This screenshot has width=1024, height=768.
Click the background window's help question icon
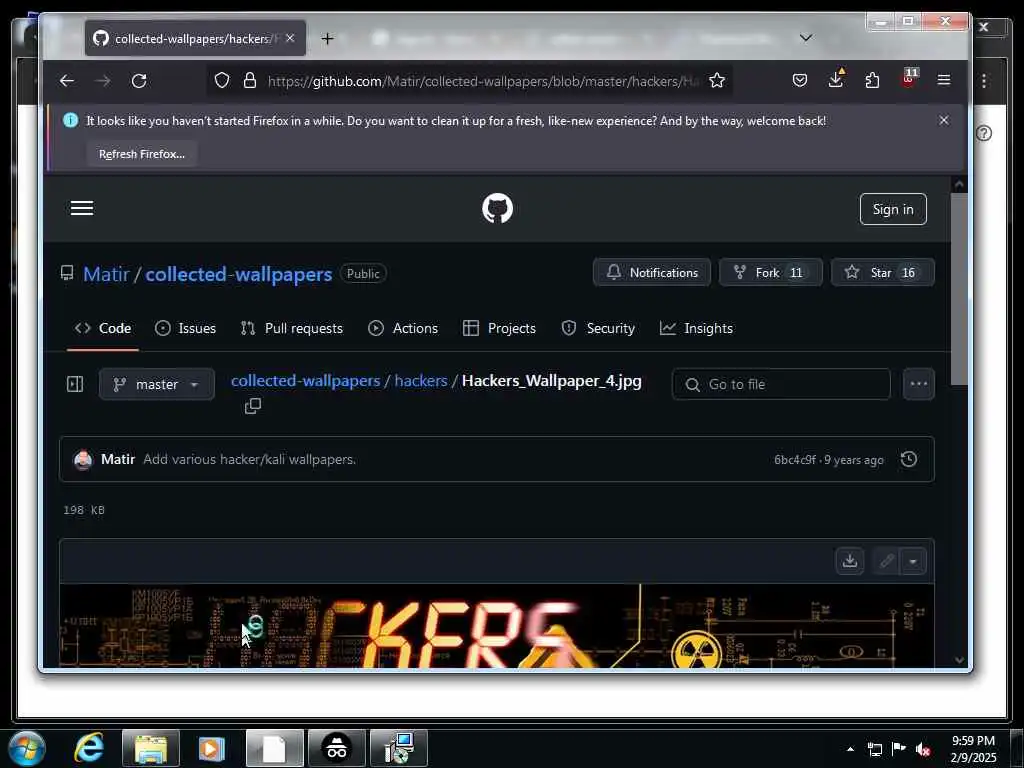(984, 133)
